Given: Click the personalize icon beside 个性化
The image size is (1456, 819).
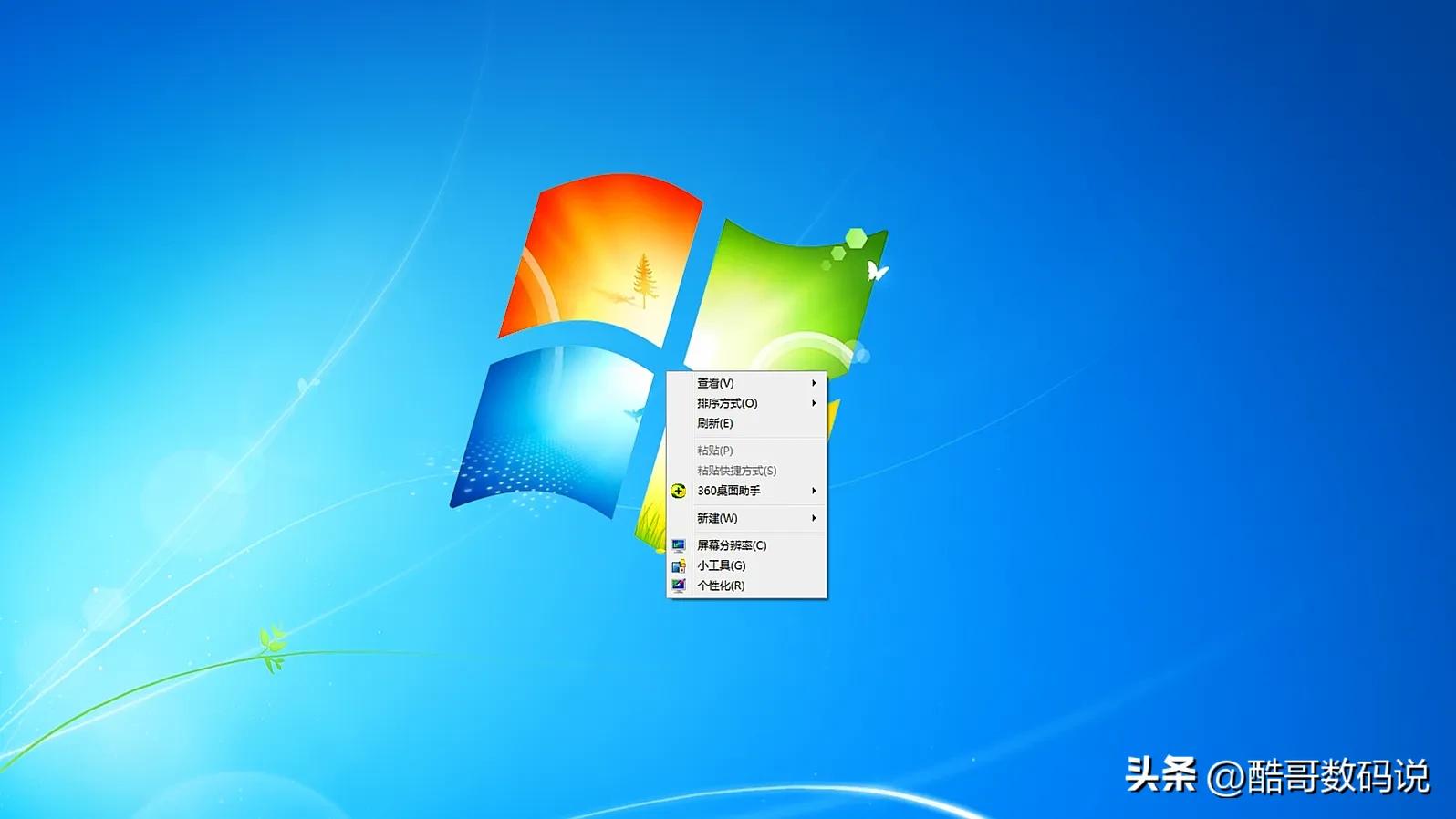Looking at the screenshot, I should click(x=679, y=586).
